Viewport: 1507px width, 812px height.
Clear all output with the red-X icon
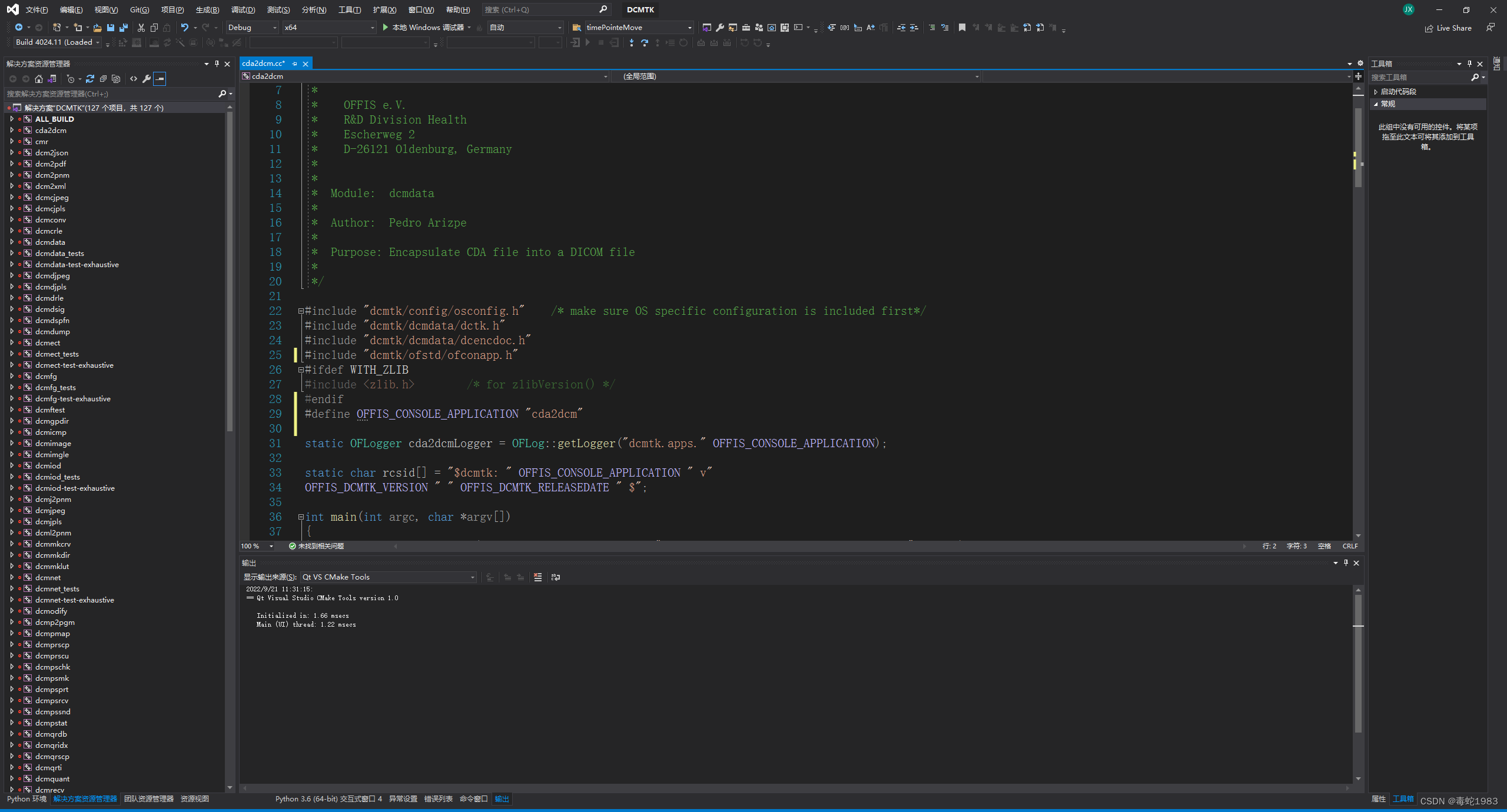[537, 577]
